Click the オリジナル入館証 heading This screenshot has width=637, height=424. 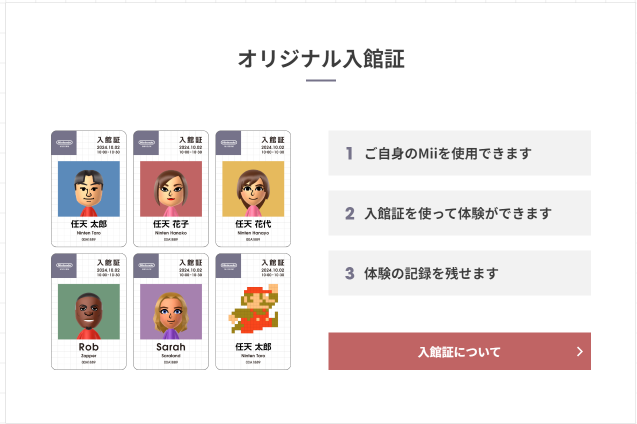tap(321, 59)
